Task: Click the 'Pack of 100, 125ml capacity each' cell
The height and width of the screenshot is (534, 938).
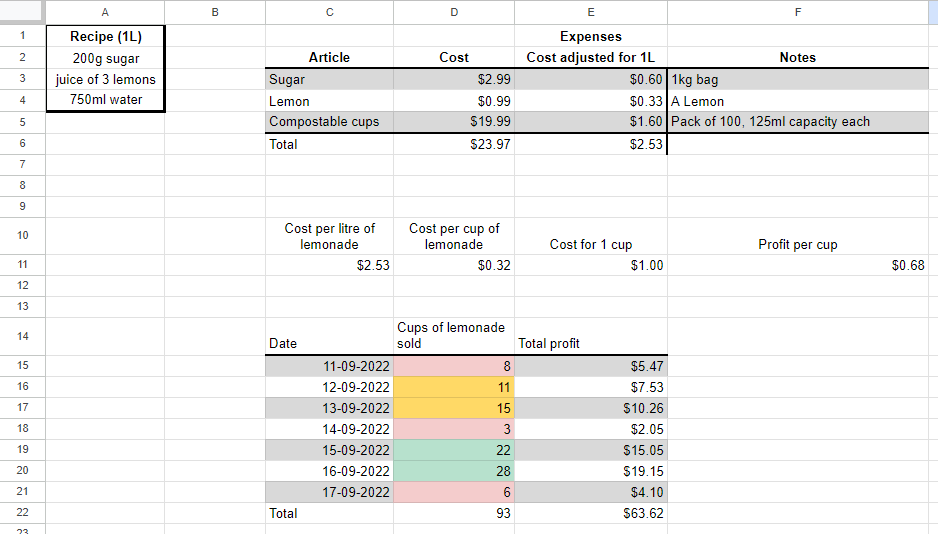Action: click(797, 122)
